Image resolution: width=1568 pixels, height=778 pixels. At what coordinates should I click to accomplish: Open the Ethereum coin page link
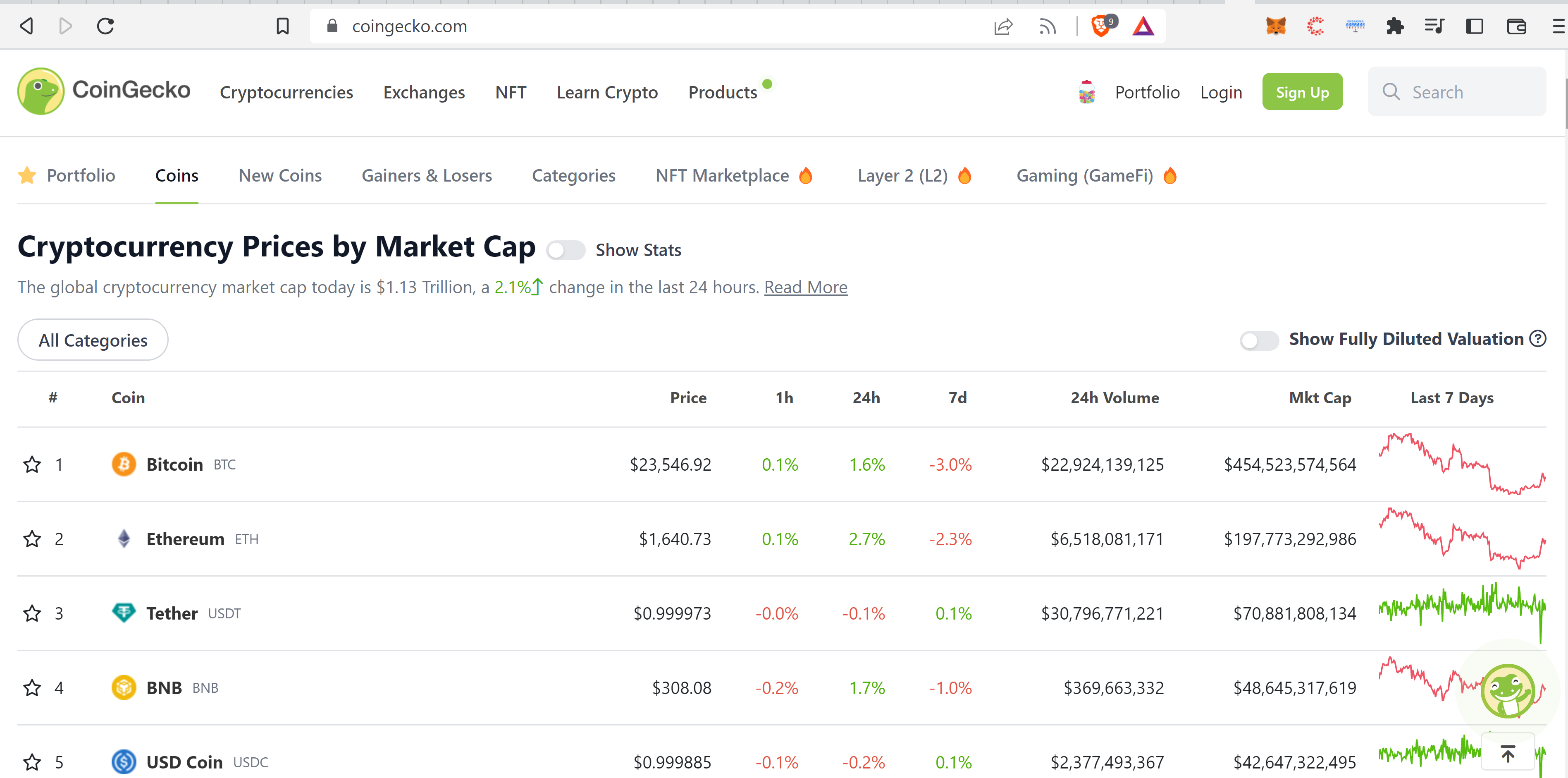pos(185,539)
